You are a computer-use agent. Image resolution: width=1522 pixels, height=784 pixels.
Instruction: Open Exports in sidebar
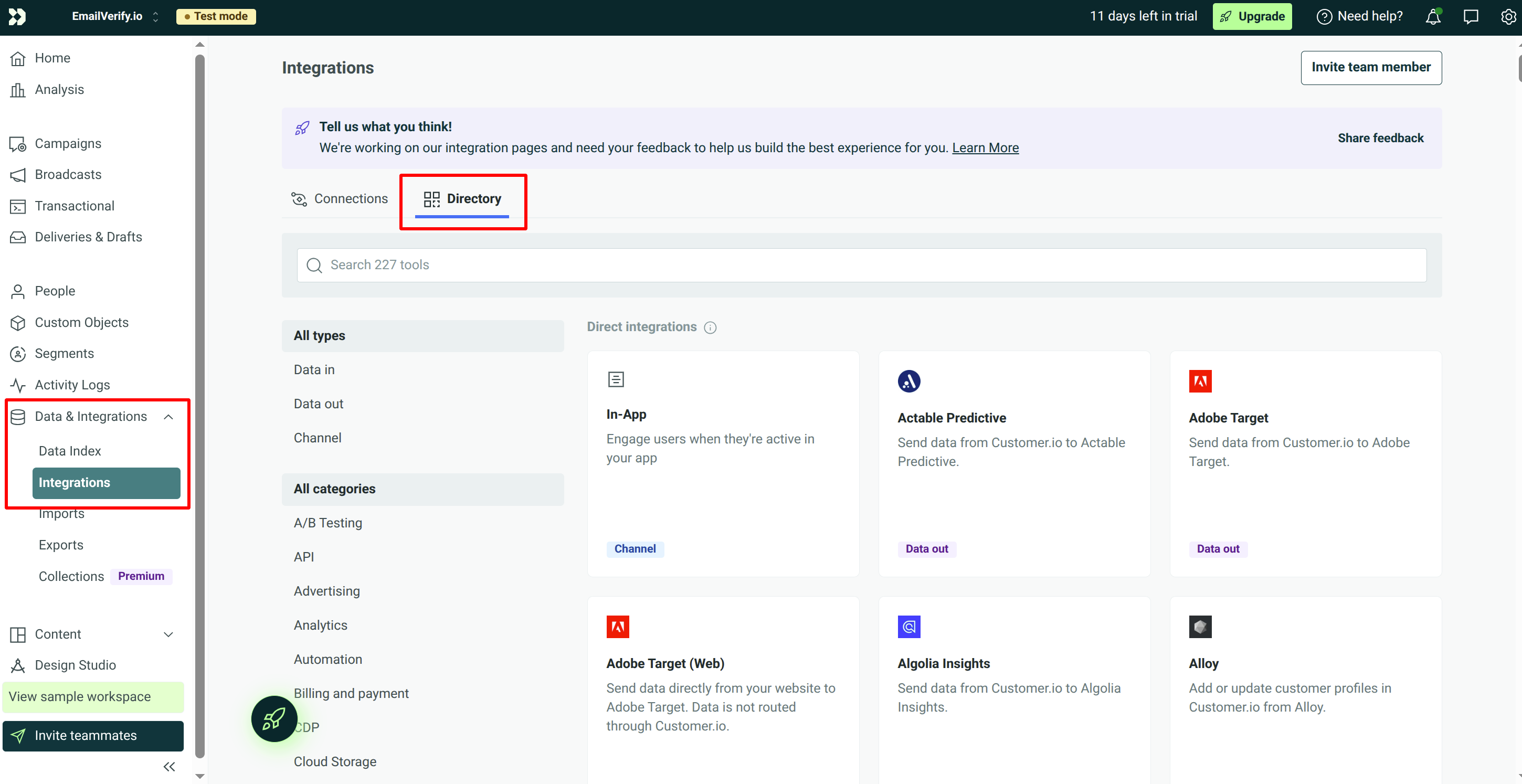[x=61, y=545]
